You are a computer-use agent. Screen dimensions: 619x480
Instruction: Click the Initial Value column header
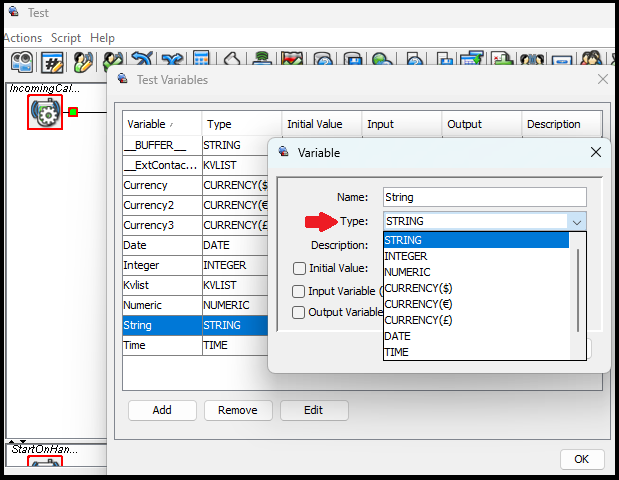(x=322, y=124)
